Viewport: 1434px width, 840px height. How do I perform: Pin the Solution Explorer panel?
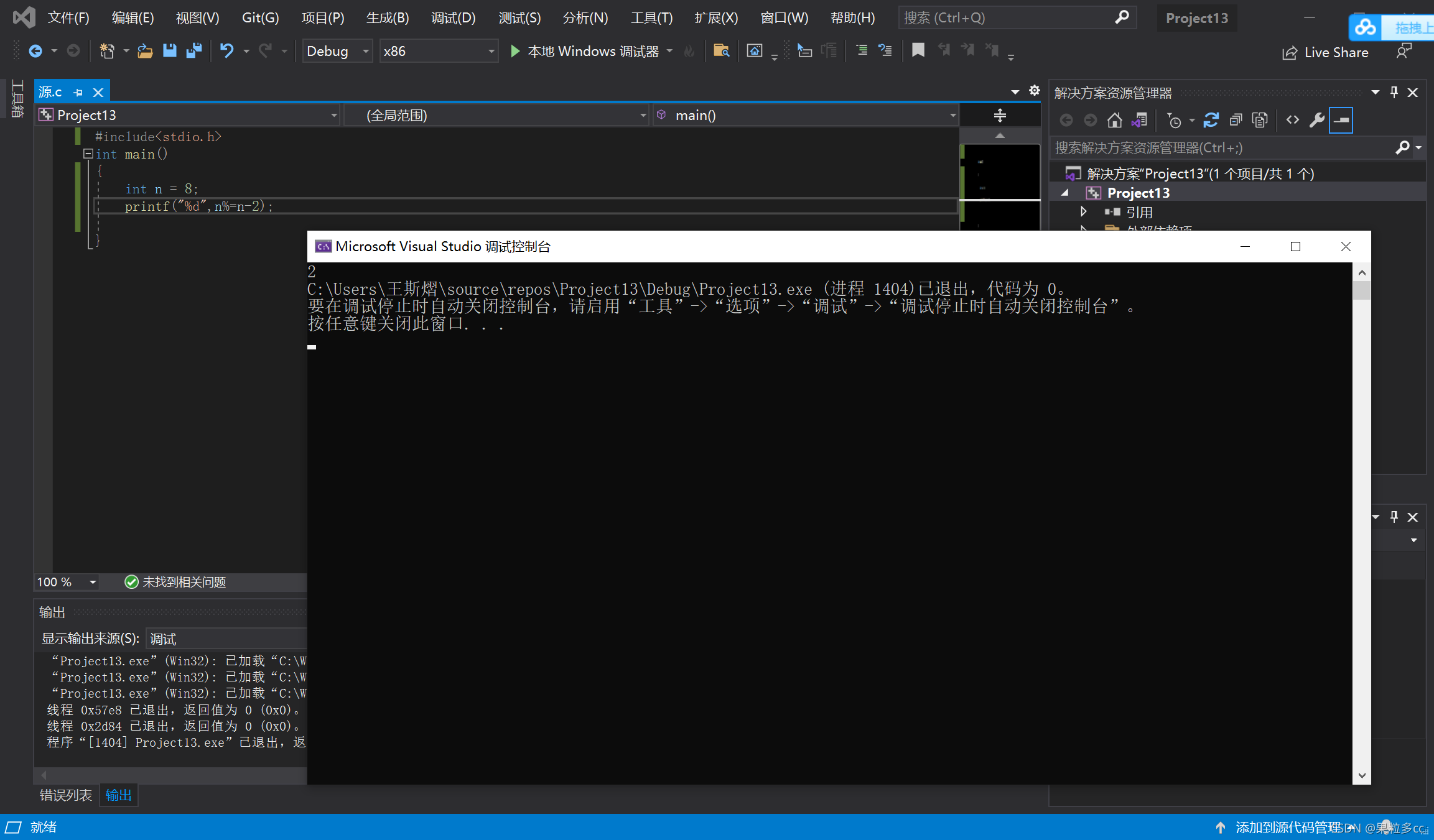pos(1394,93)
